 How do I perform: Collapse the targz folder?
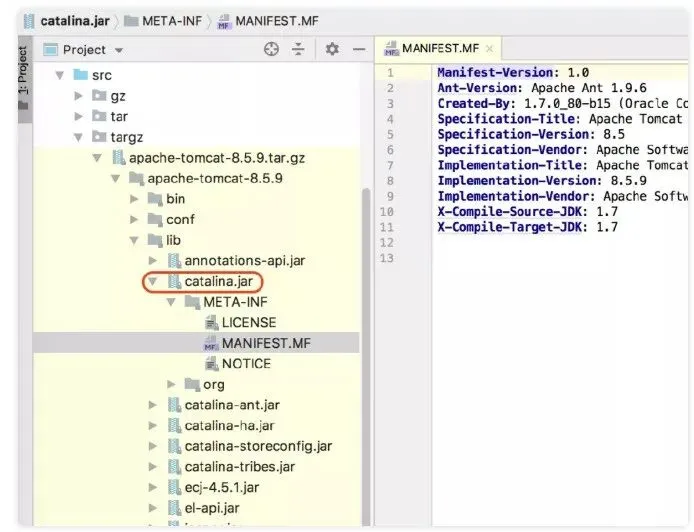pyautogui.click(x=78, y=137)
